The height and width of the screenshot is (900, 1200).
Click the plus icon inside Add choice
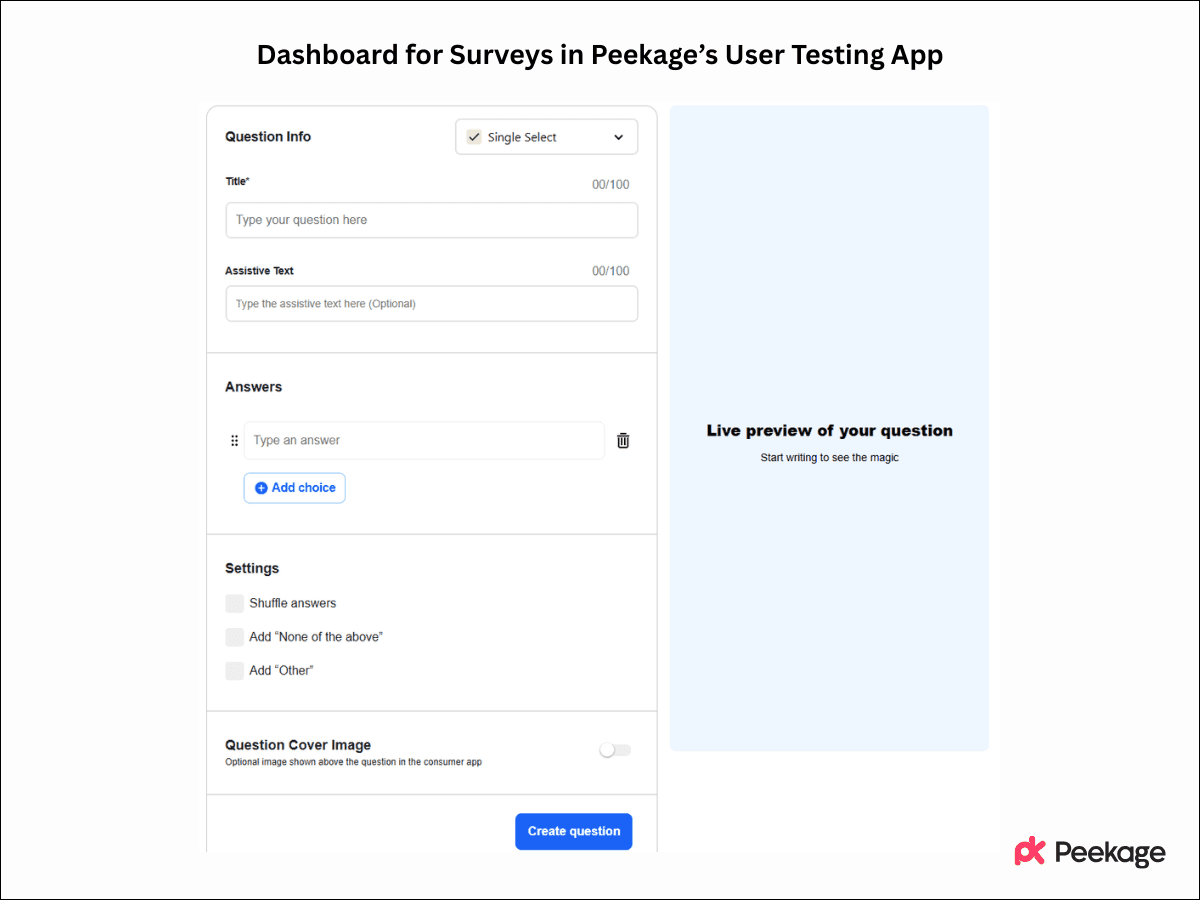click(x=262, y=487)
